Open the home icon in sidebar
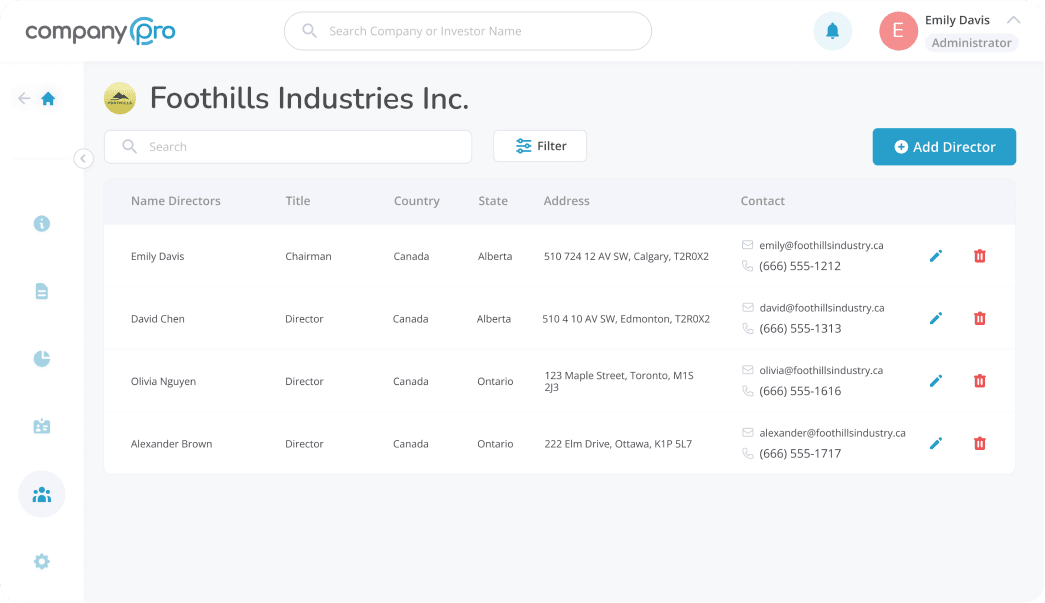The image size is (1045, 603). pyautogui.click(x=48, y=98)
